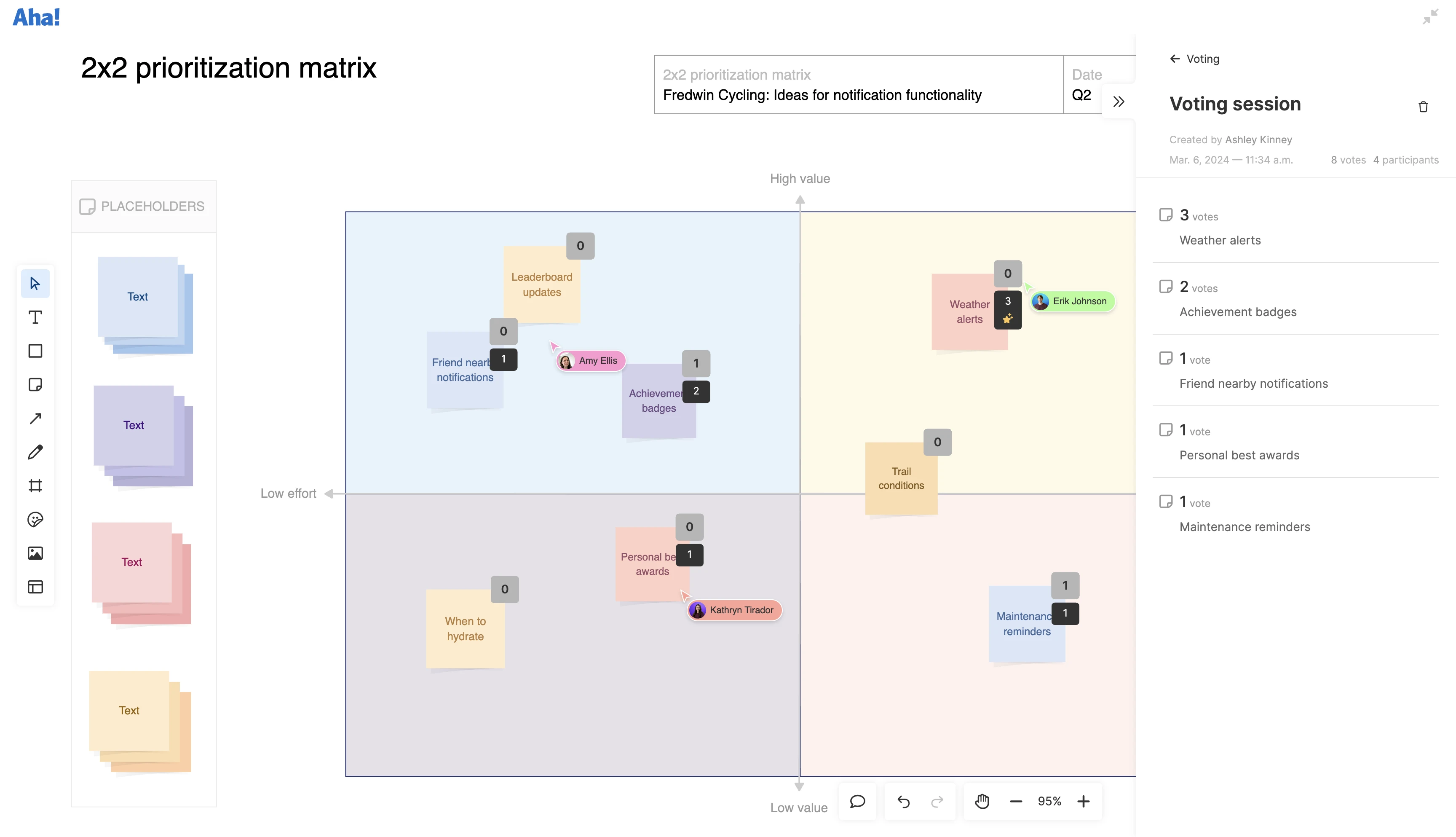Select the arrow connector tool
Screen dimensions: 1456x837
click(35, 418)
